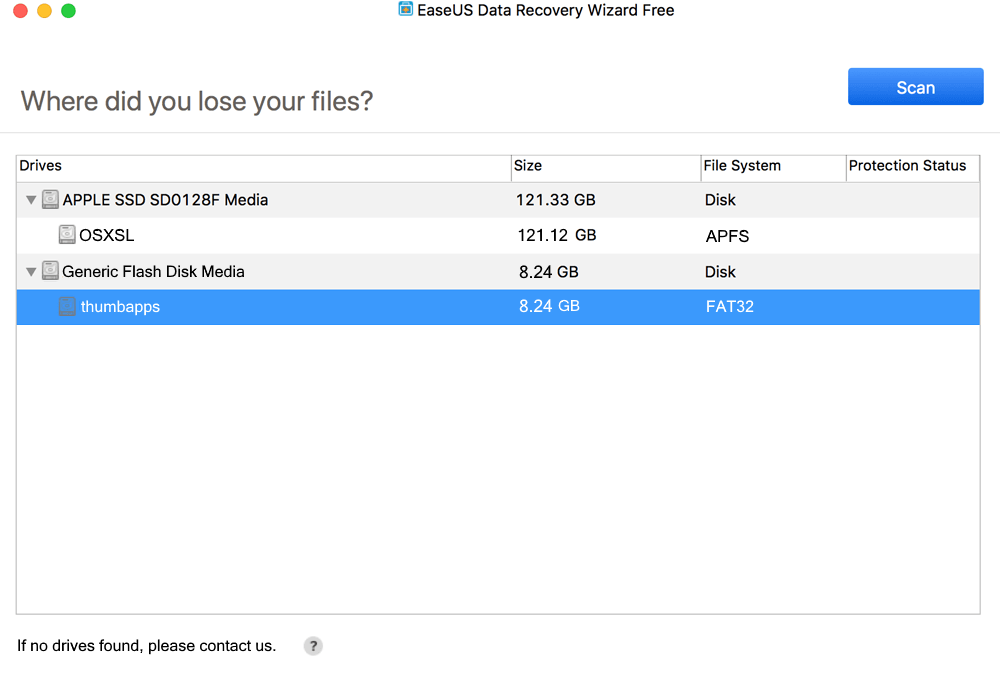
Task: Click the Generic Flash Disk drive icon
Action: click(50, 271)
